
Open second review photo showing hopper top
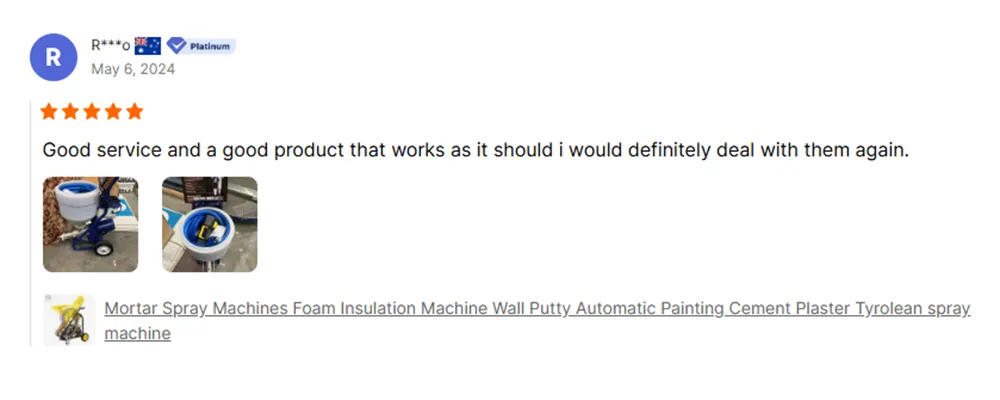[x=209, y=225]
